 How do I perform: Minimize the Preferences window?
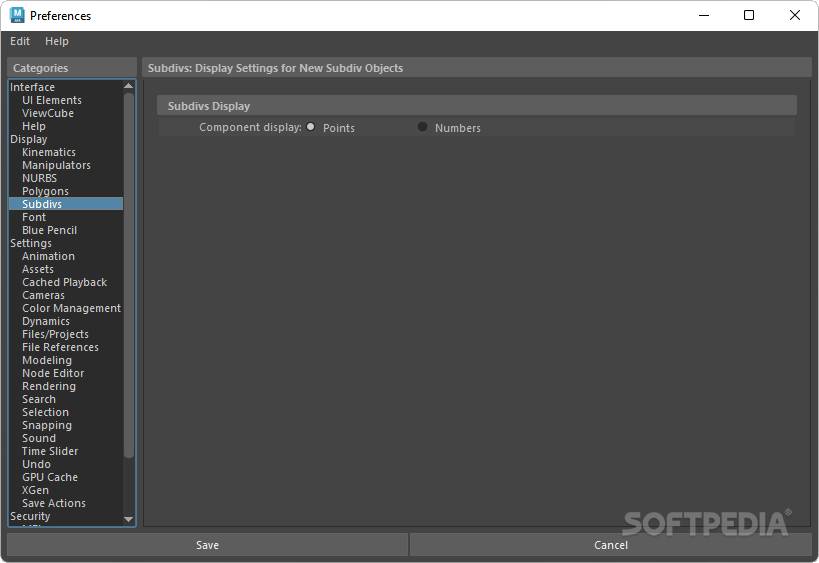(x=704, y=15)
